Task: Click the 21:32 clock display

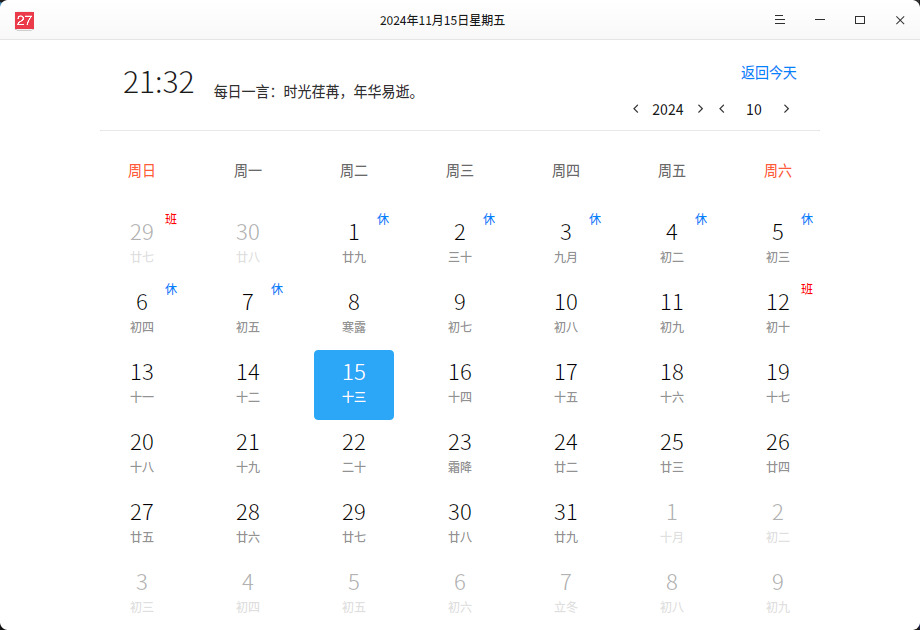Action: pos(158,82)
